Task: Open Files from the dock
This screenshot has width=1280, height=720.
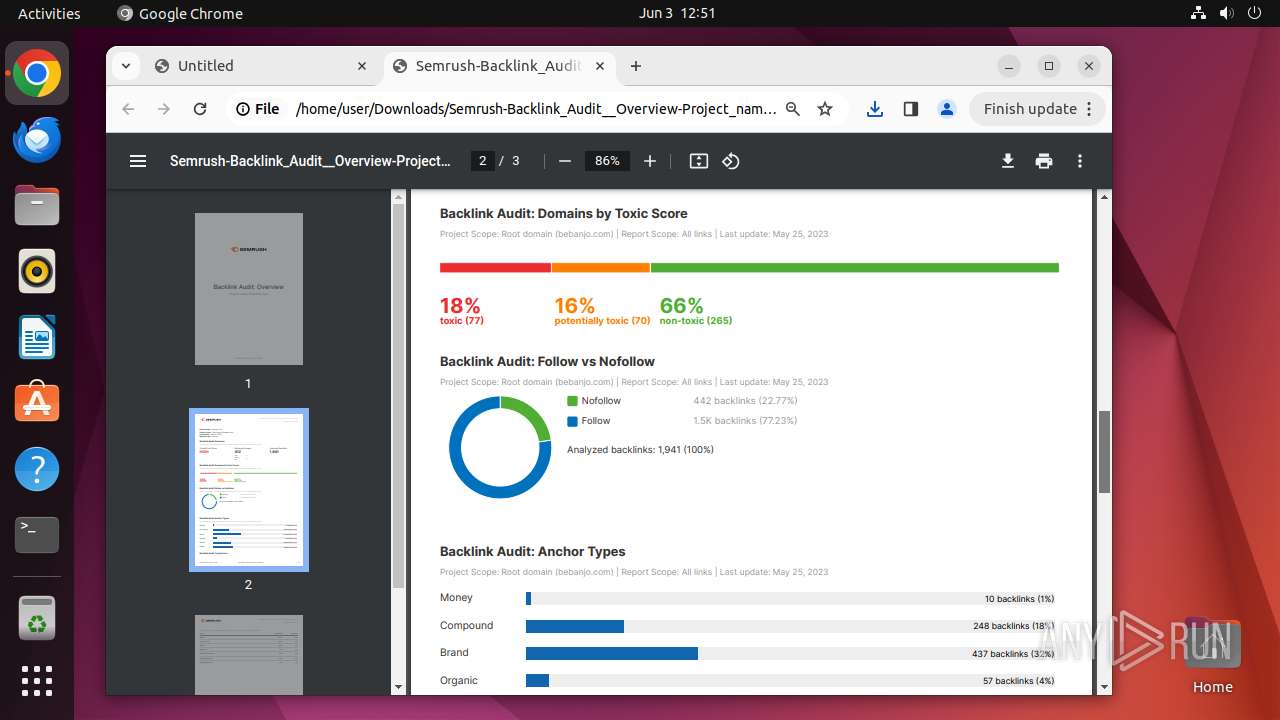Action: click(37, 206)
